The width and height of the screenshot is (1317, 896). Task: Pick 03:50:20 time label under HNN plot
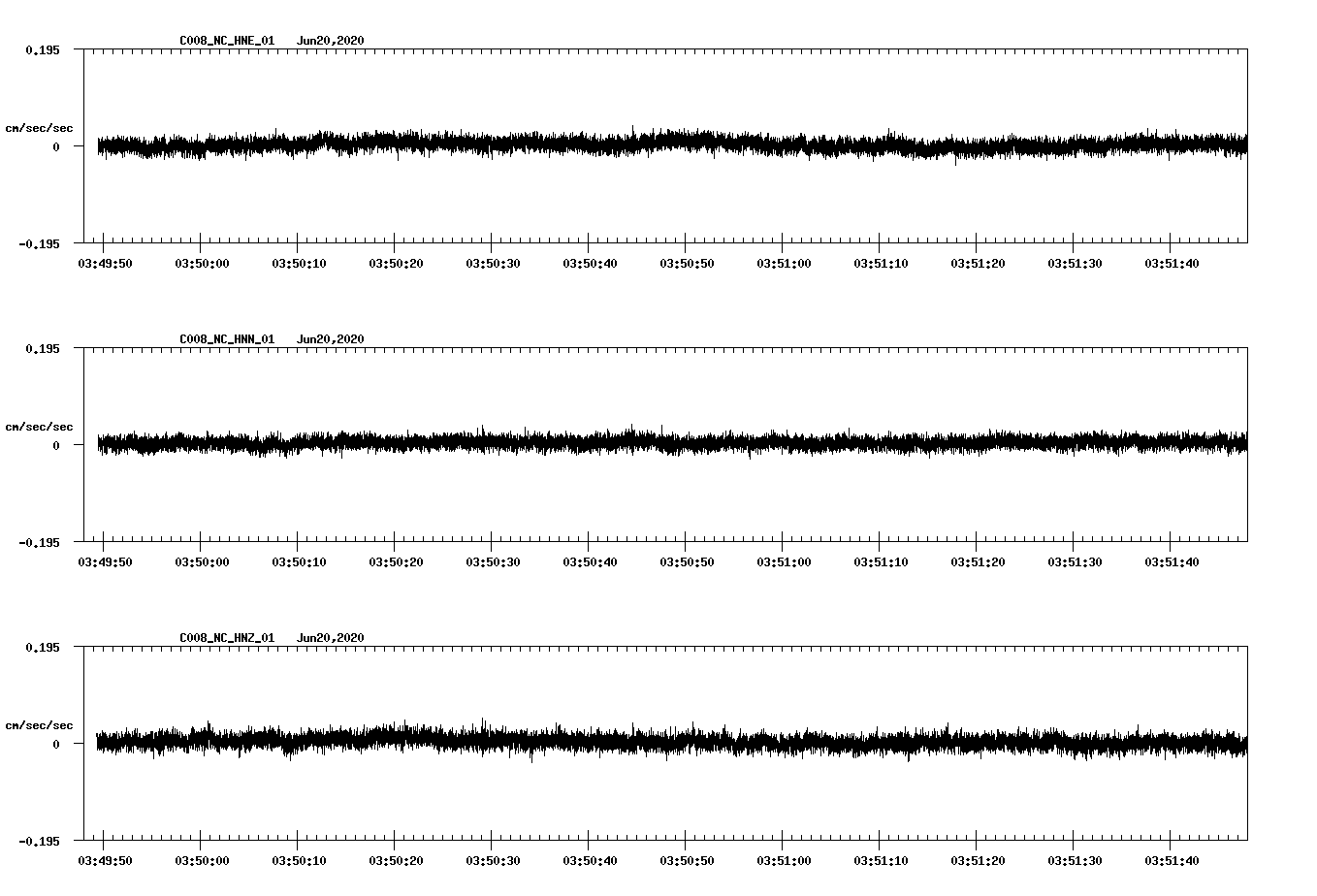[x=396, y=562]
